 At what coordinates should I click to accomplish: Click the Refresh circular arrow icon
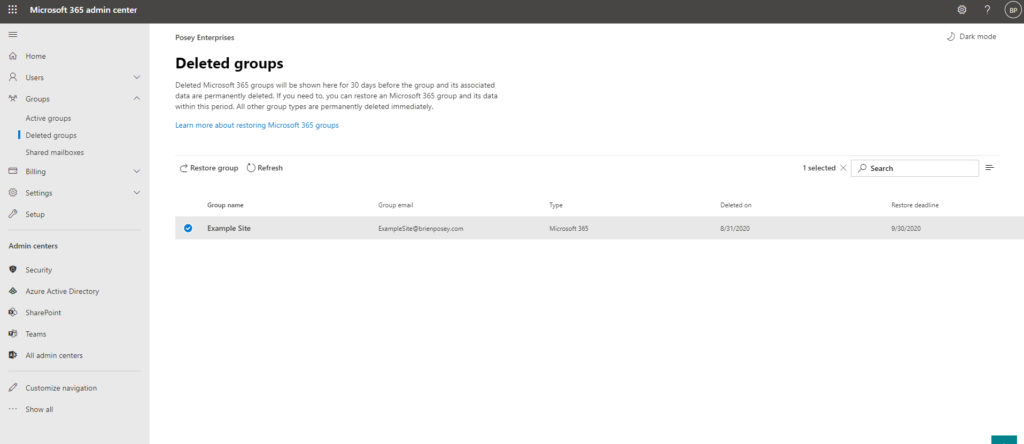[251, 168]
